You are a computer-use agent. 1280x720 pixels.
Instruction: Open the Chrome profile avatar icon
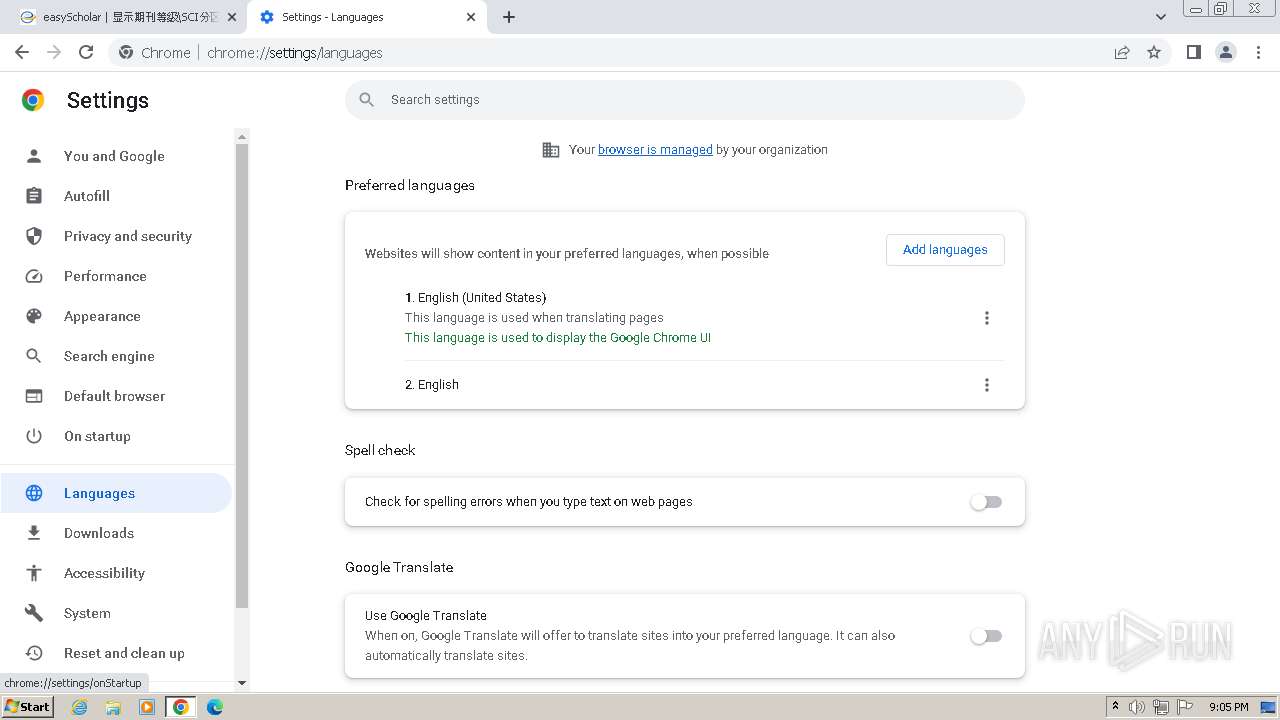1225,52
